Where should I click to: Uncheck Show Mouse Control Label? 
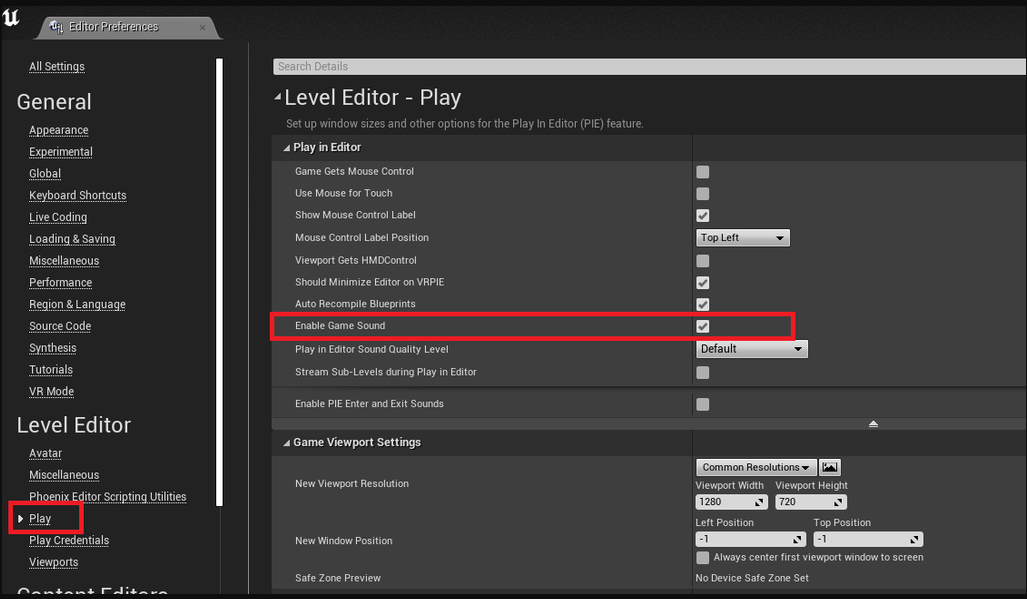click(x=703, y=215)
